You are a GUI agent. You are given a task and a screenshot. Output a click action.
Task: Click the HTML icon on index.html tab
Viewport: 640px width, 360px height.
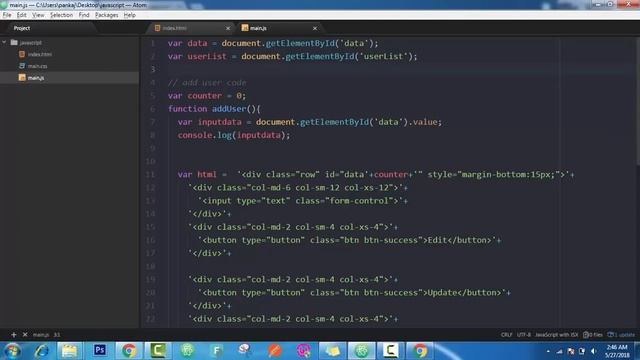click(x=157, y=28)
